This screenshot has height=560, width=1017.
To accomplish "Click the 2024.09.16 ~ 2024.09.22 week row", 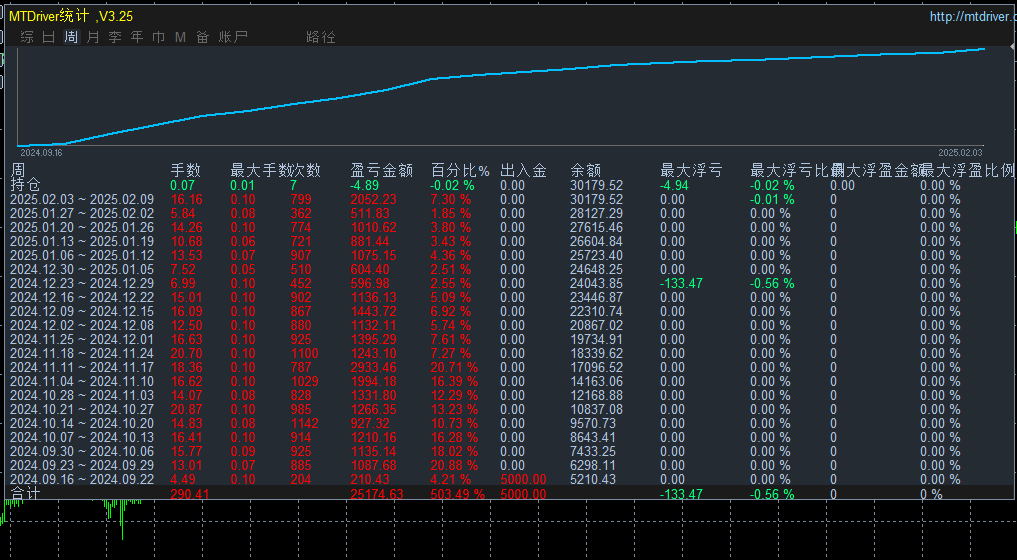I will [x=82, y=479].
